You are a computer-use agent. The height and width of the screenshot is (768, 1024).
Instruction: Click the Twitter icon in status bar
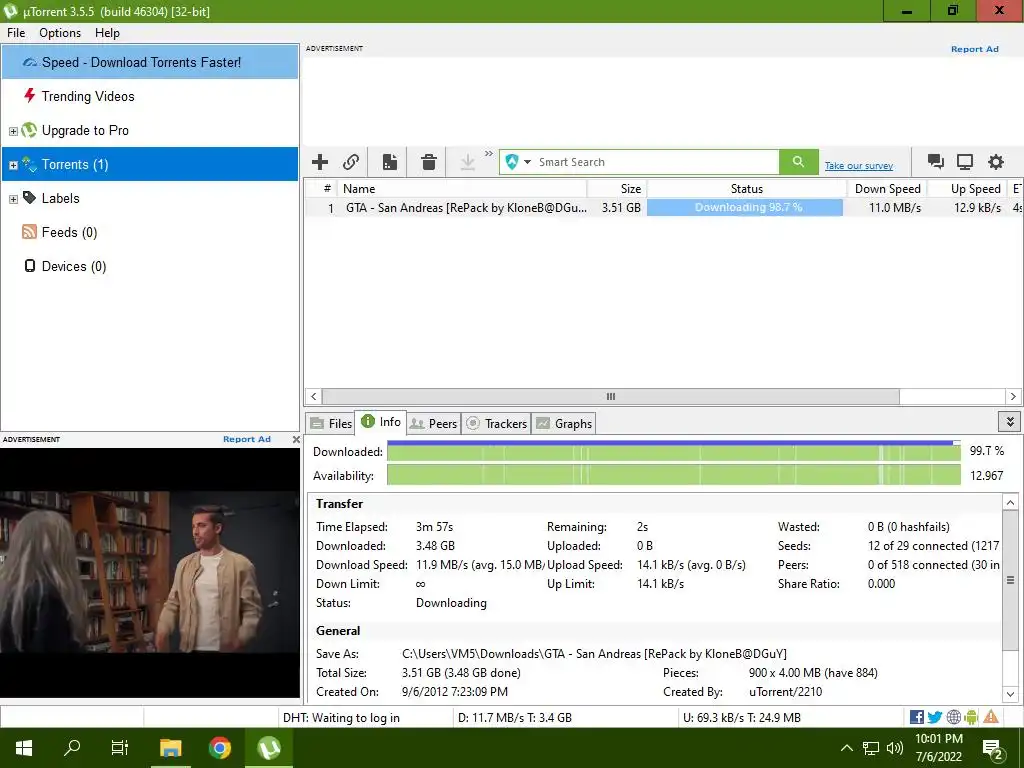pyautogui.click(x=935, y=717)
